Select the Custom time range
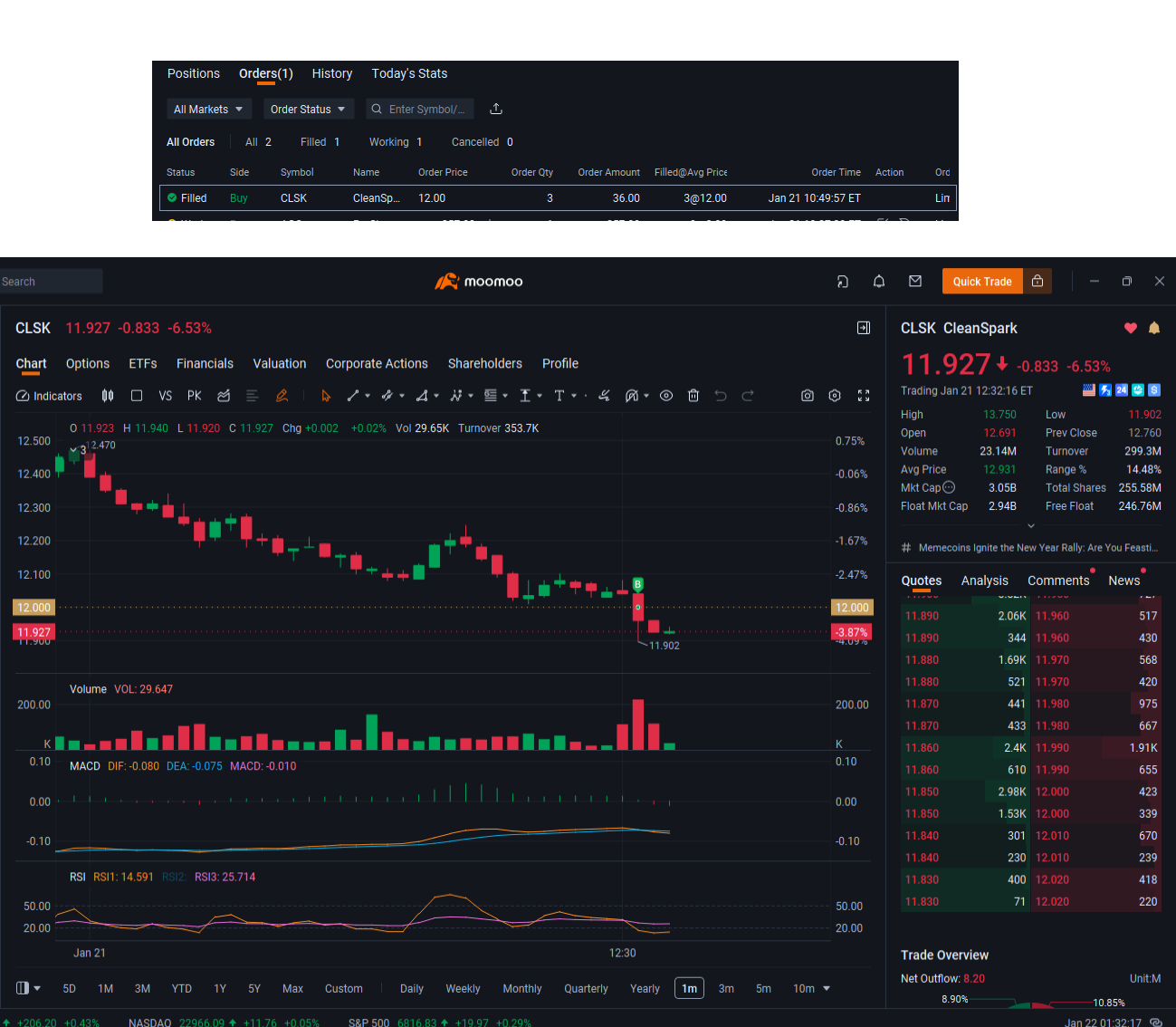Image resolution: width=1176 pixels, height=1027 pixels. coord(344,988)
